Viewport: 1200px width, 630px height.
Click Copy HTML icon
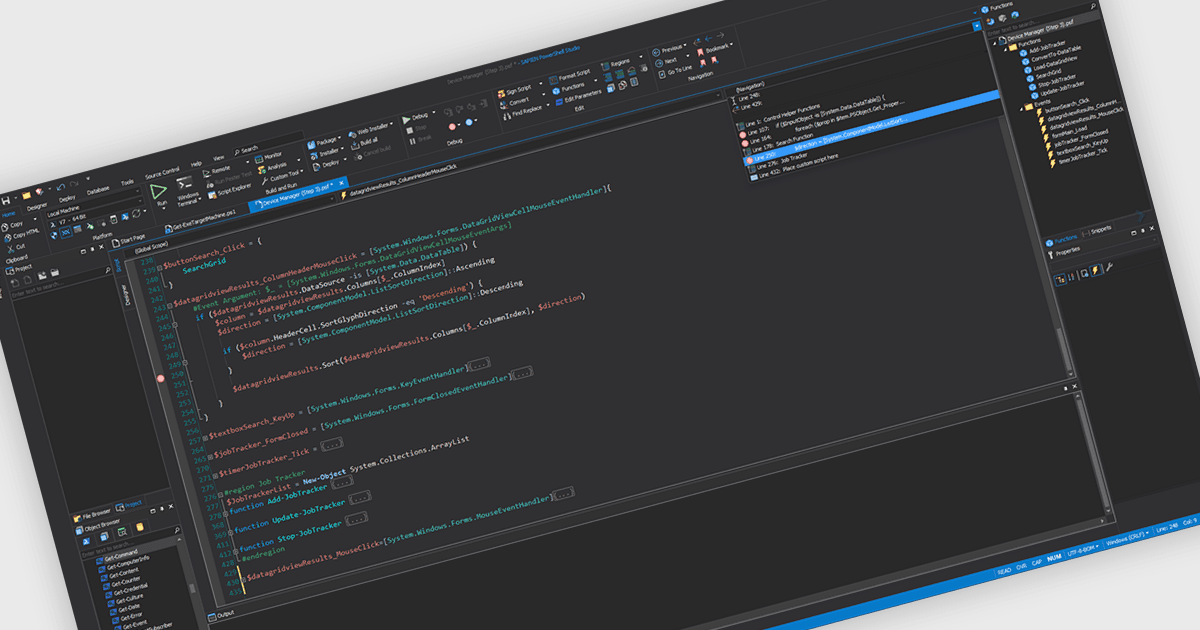point(7,237)
